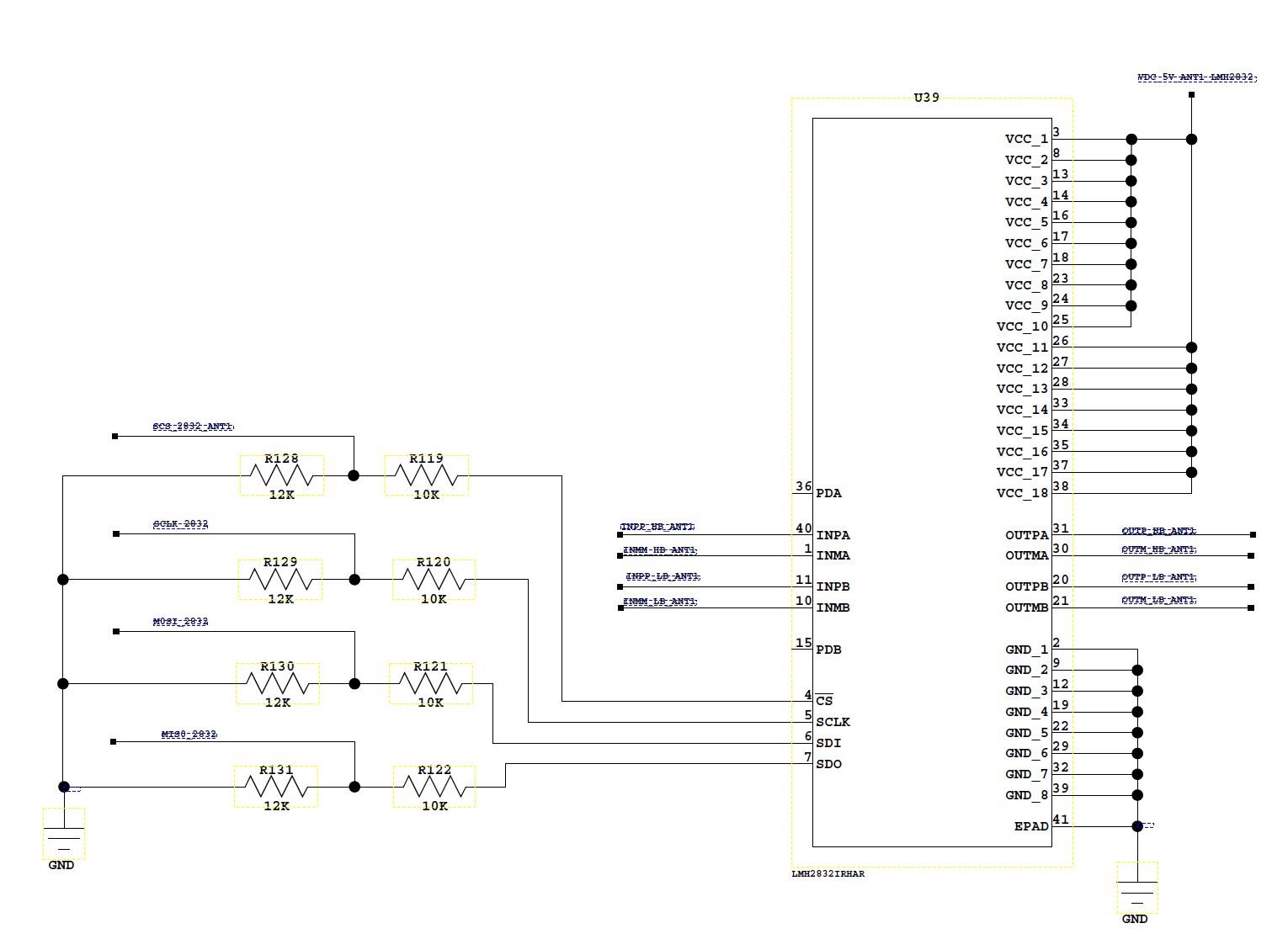Click the SCLK_2832 net label

(180, 524)
